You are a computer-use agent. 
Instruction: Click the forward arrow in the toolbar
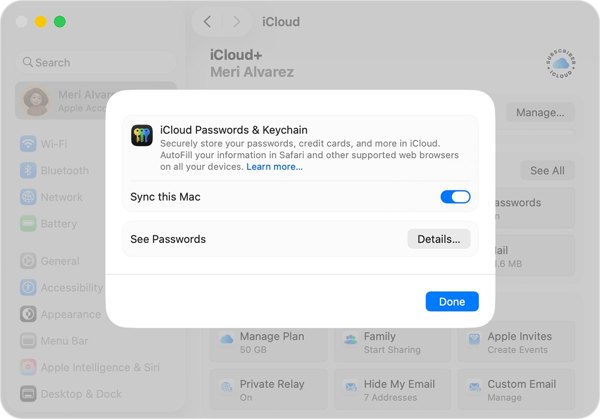pos(236,22)
